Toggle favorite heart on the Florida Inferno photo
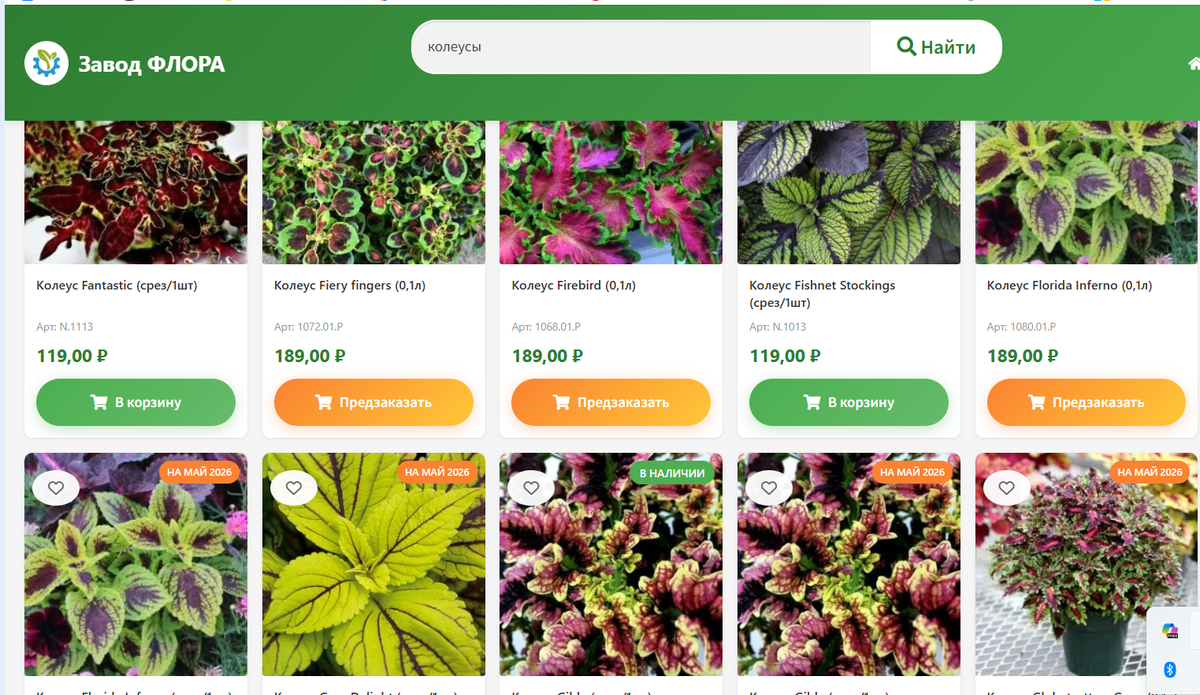The height and width of the screenshot is (695, 1200). tap(56, 488)
